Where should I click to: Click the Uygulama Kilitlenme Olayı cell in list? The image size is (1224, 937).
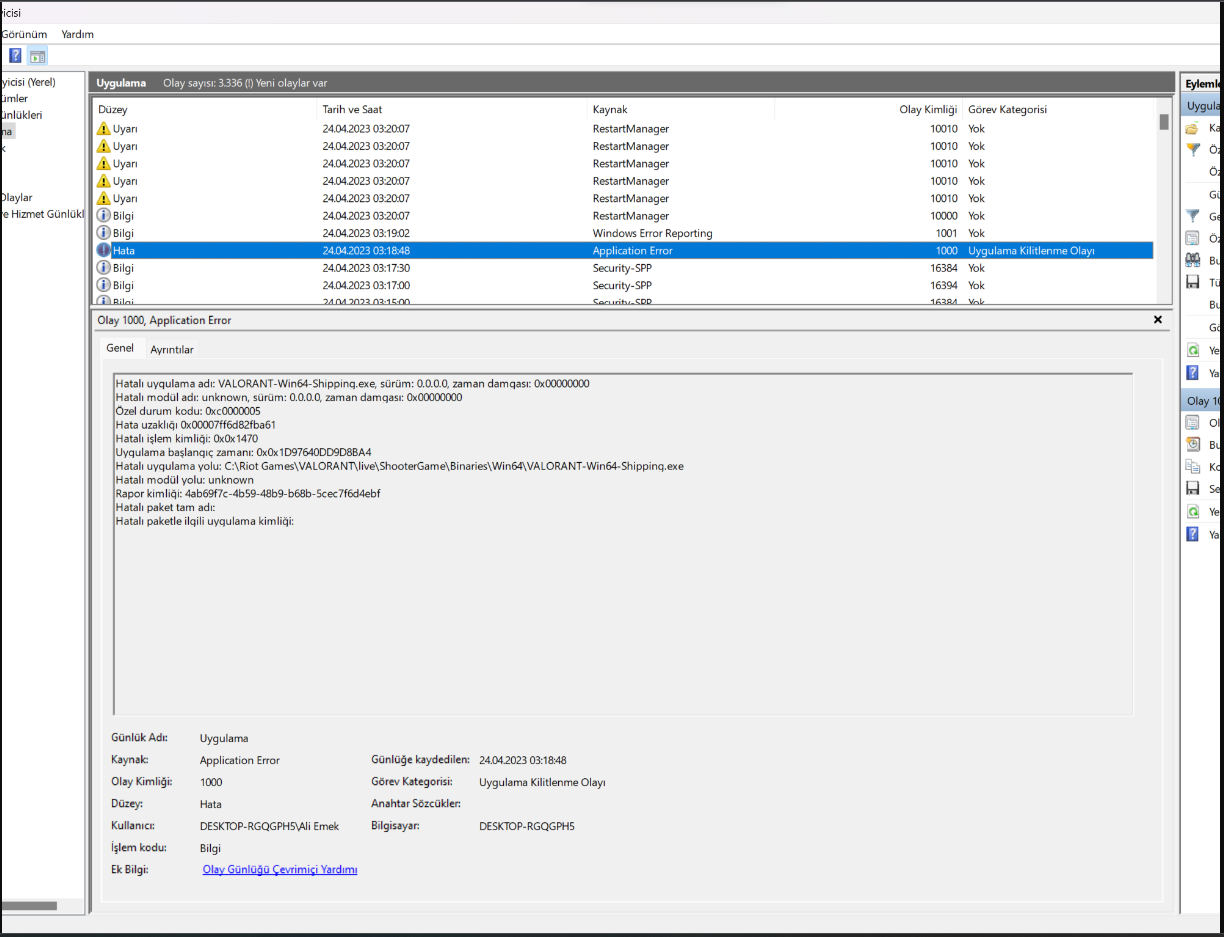pos(1031,250)
